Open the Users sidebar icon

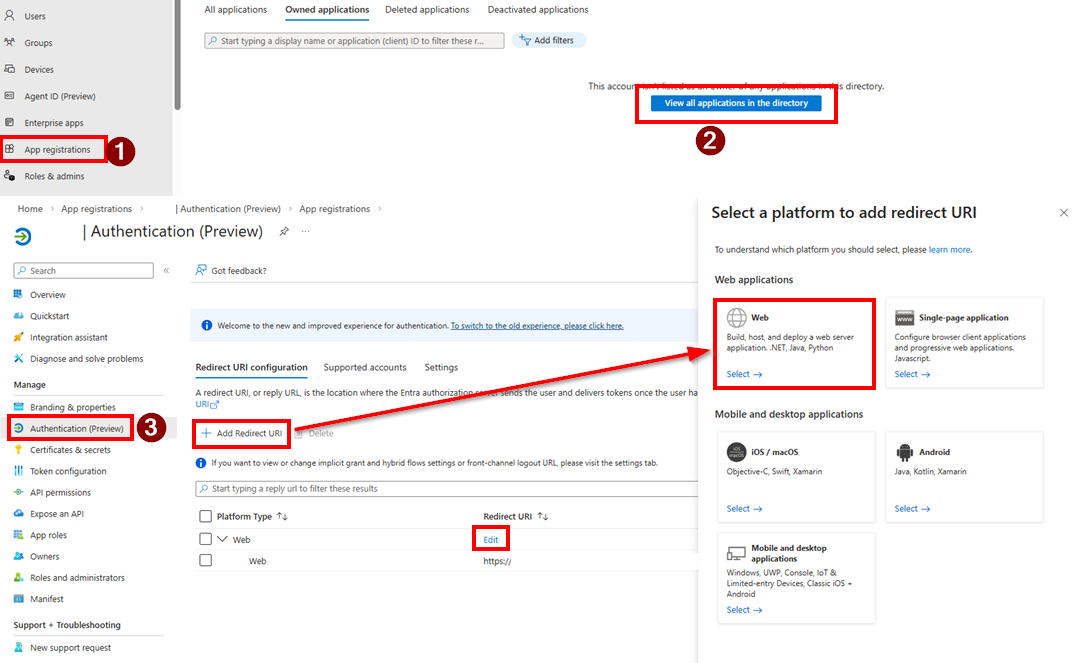pos(10,15)
